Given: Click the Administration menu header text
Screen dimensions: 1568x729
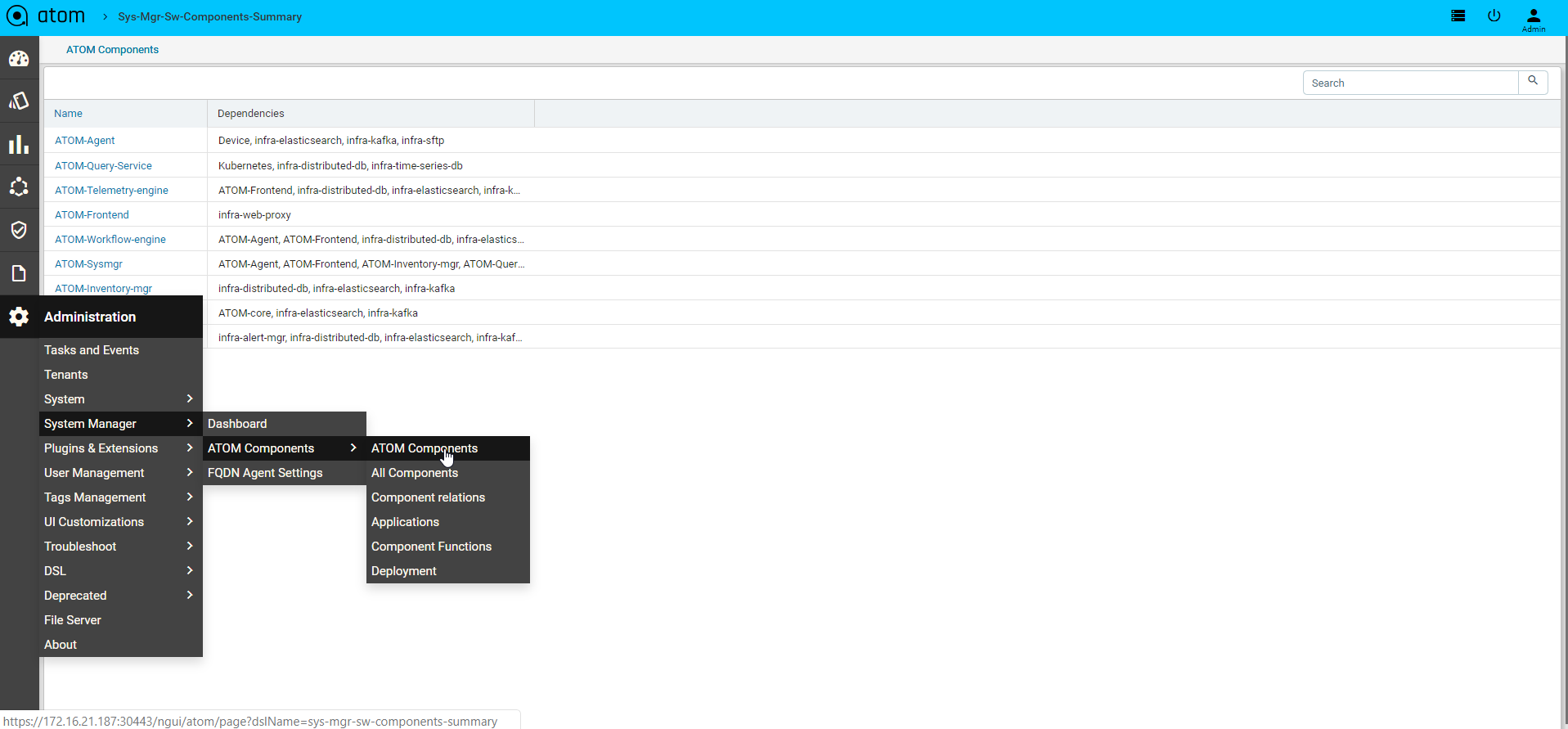Looking at the screenshot, I should point(90,317).
